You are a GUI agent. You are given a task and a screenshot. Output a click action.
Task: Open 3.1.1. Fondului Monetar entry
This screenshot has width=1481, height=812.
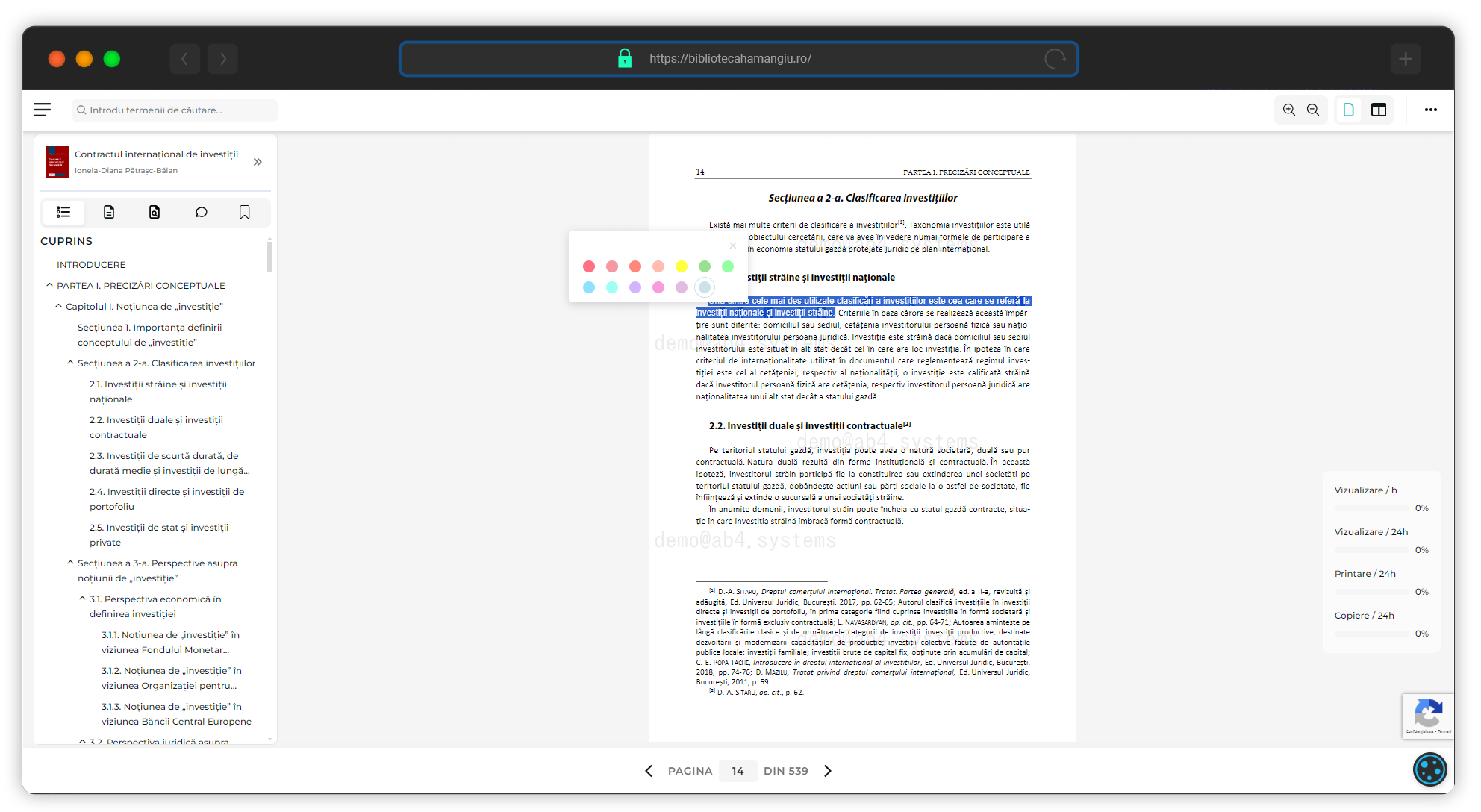tap(171, 643)
